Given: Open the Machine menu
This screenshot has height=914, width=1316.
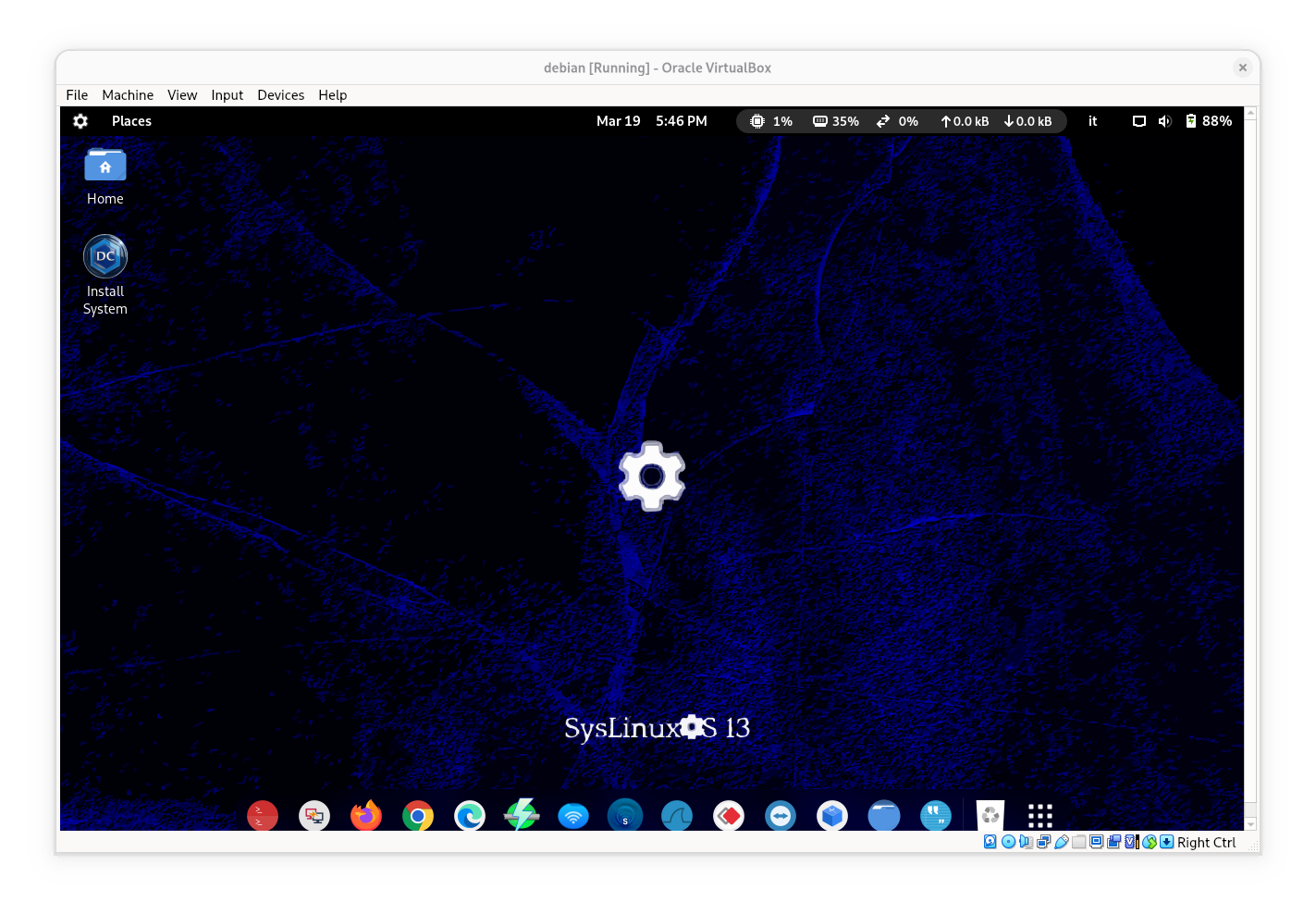Looking at the screenshot, I should click(x=128, y=95).
